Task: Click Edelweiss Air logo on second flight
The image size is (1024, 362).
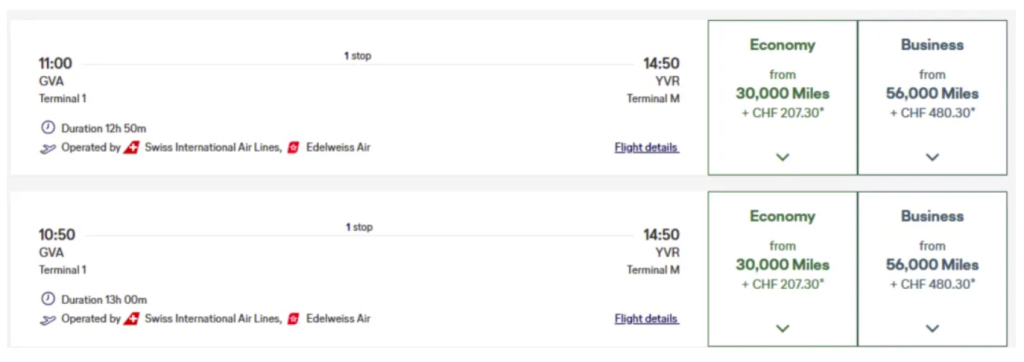Action: 294,319
